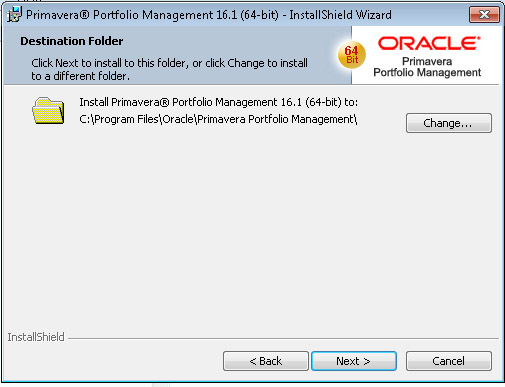Go back to the previous step

266,361
